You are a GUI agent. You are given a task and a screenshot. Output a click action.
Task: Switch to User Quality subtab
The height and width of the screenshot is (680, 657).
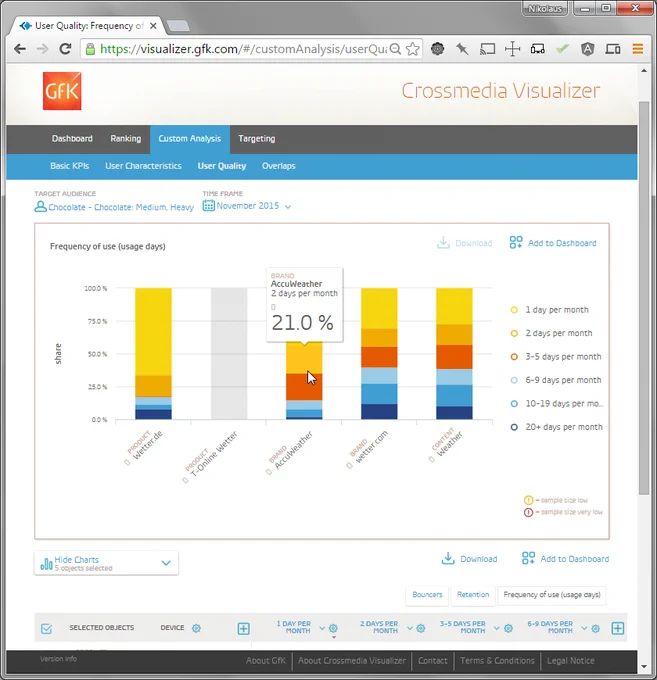pos(222,166)
